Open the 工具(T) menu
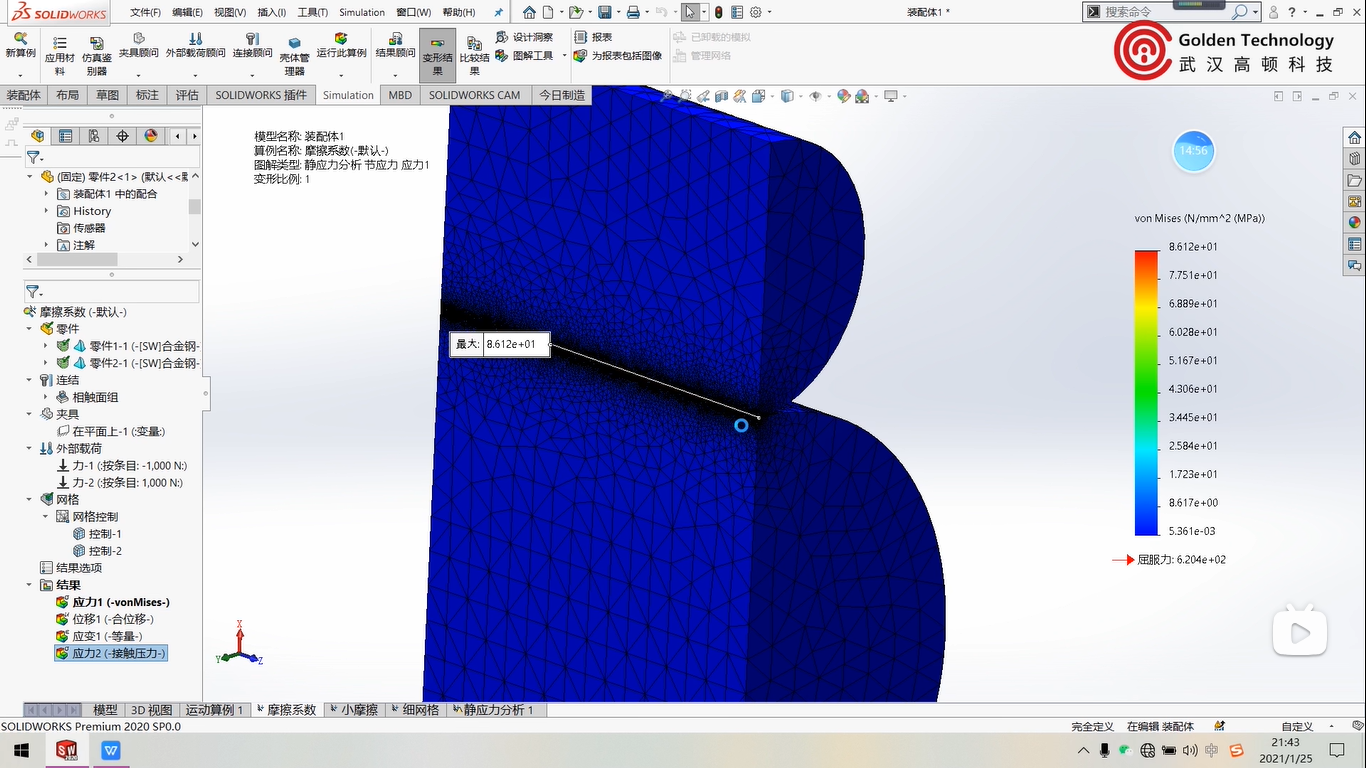 pos(312,12)
